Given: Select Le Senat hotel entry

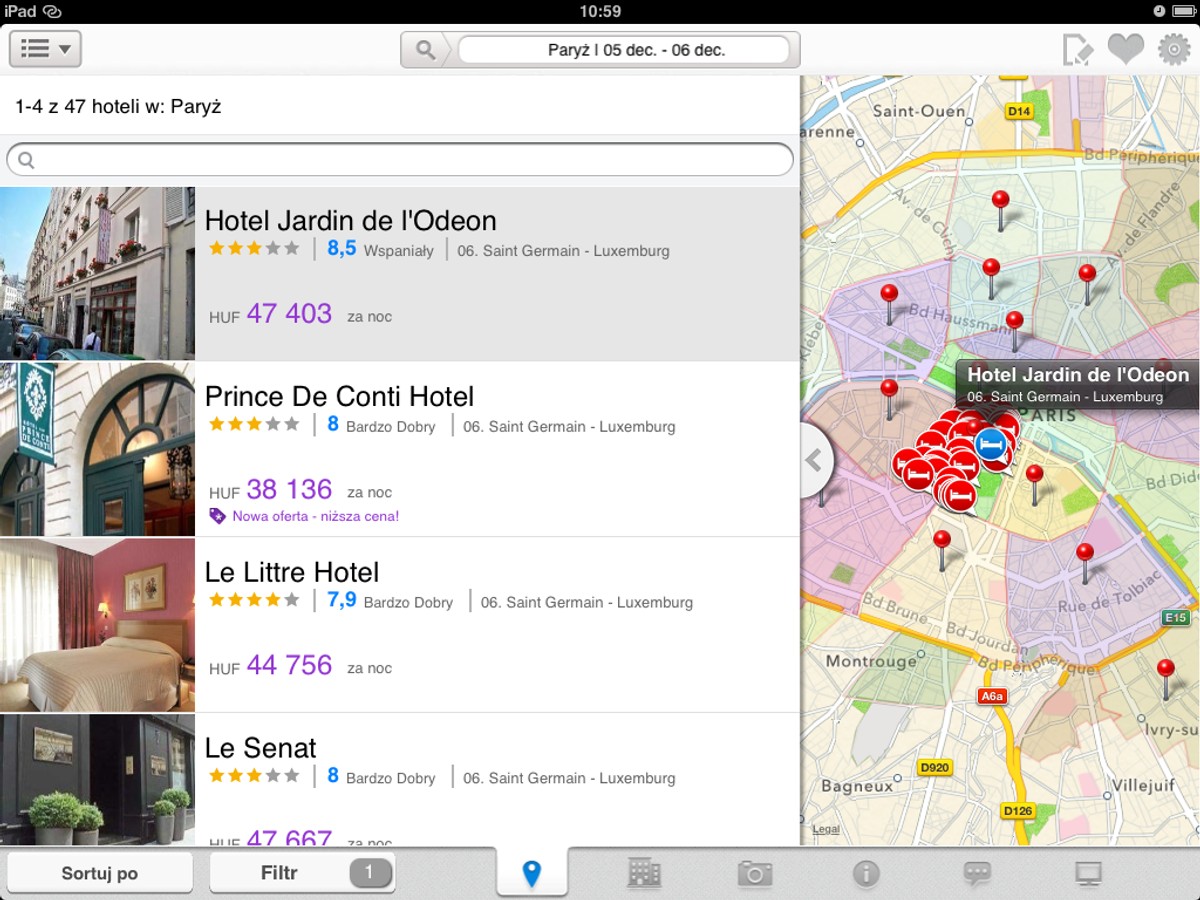Looking at the screenshot, I should click(x=400, y=780).
